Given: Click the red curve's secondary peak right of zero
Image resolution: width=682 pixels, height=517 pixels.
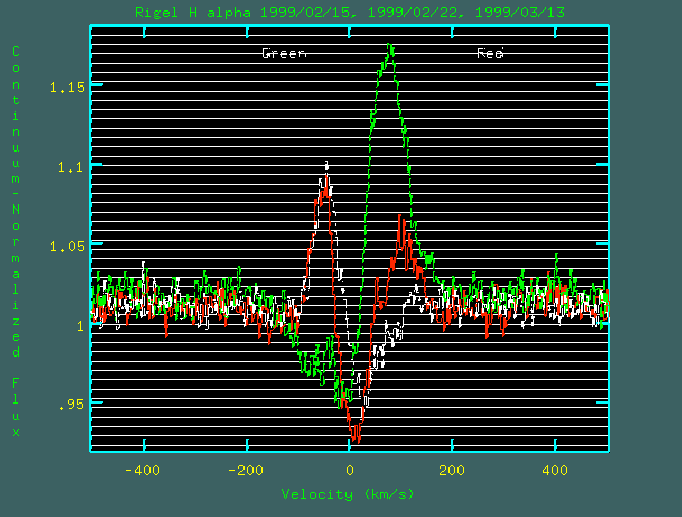Looking at the screenshot, I should 400,217.
